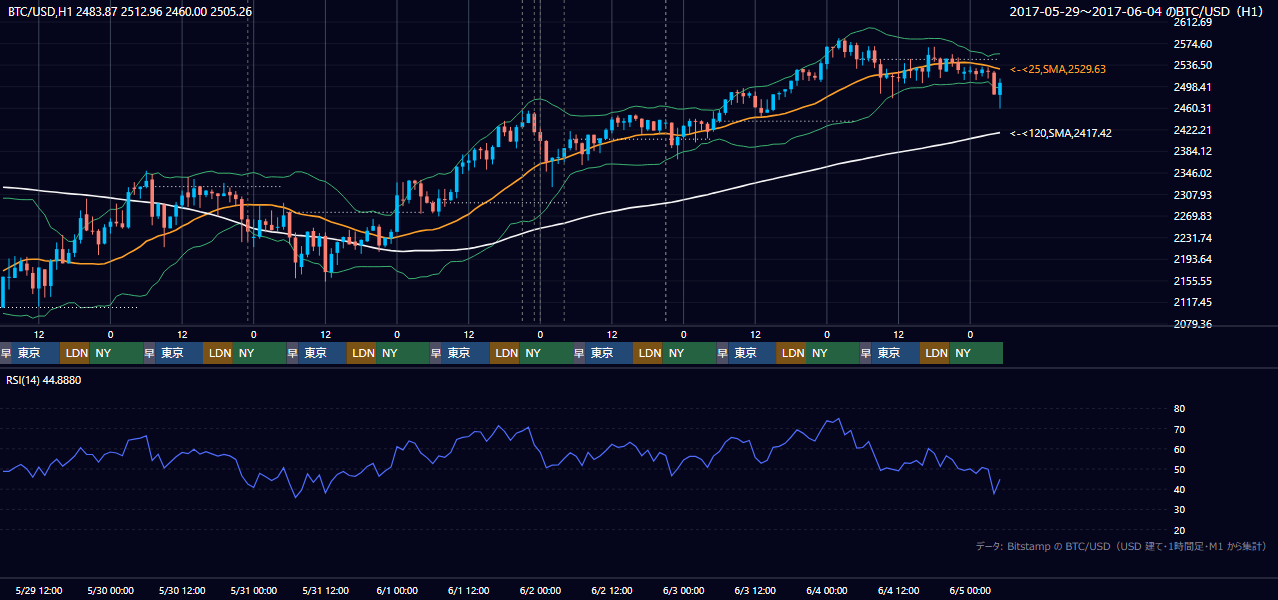Click price axis value 2346.02
Image resolution: width=1278 pixels, height=600 pixels.
[1192, 173]
